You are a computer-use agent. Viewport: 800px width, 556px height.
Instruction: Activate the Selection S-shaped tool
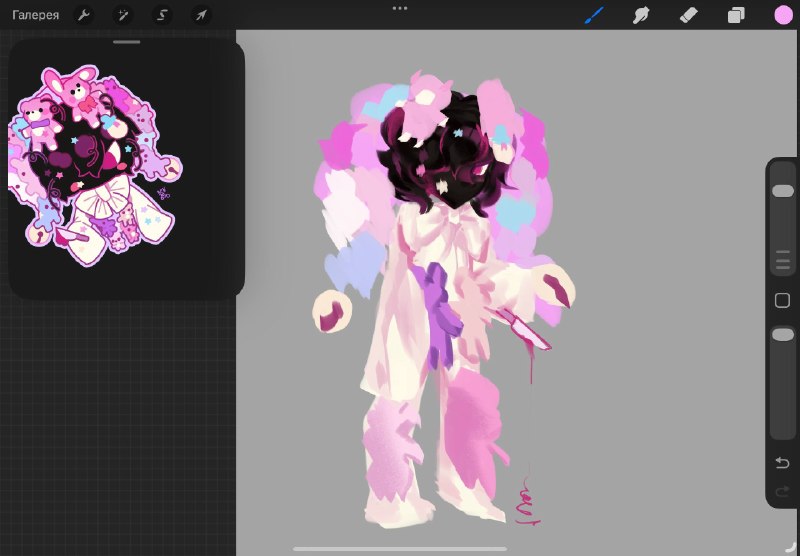(162, 15)
